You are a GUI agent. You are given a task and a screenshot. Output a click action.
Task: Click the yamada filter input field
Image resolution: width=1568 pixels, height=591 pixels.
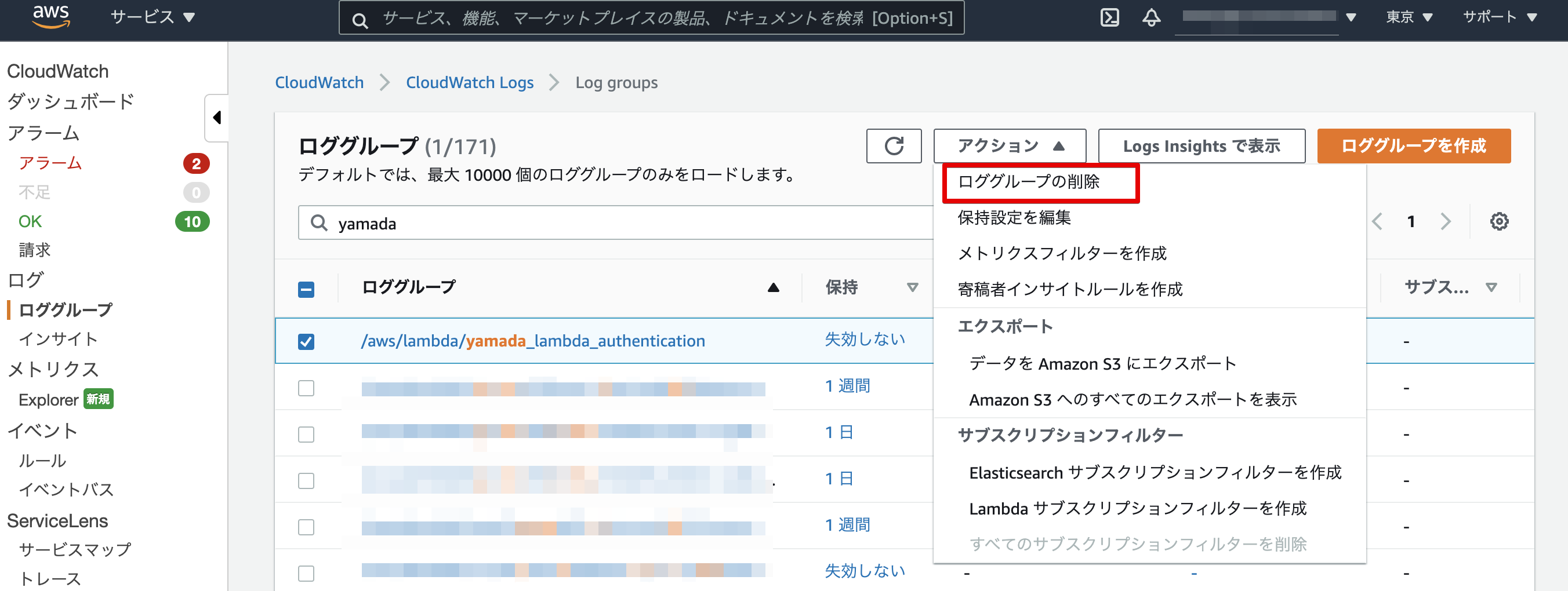pos(615,222)
